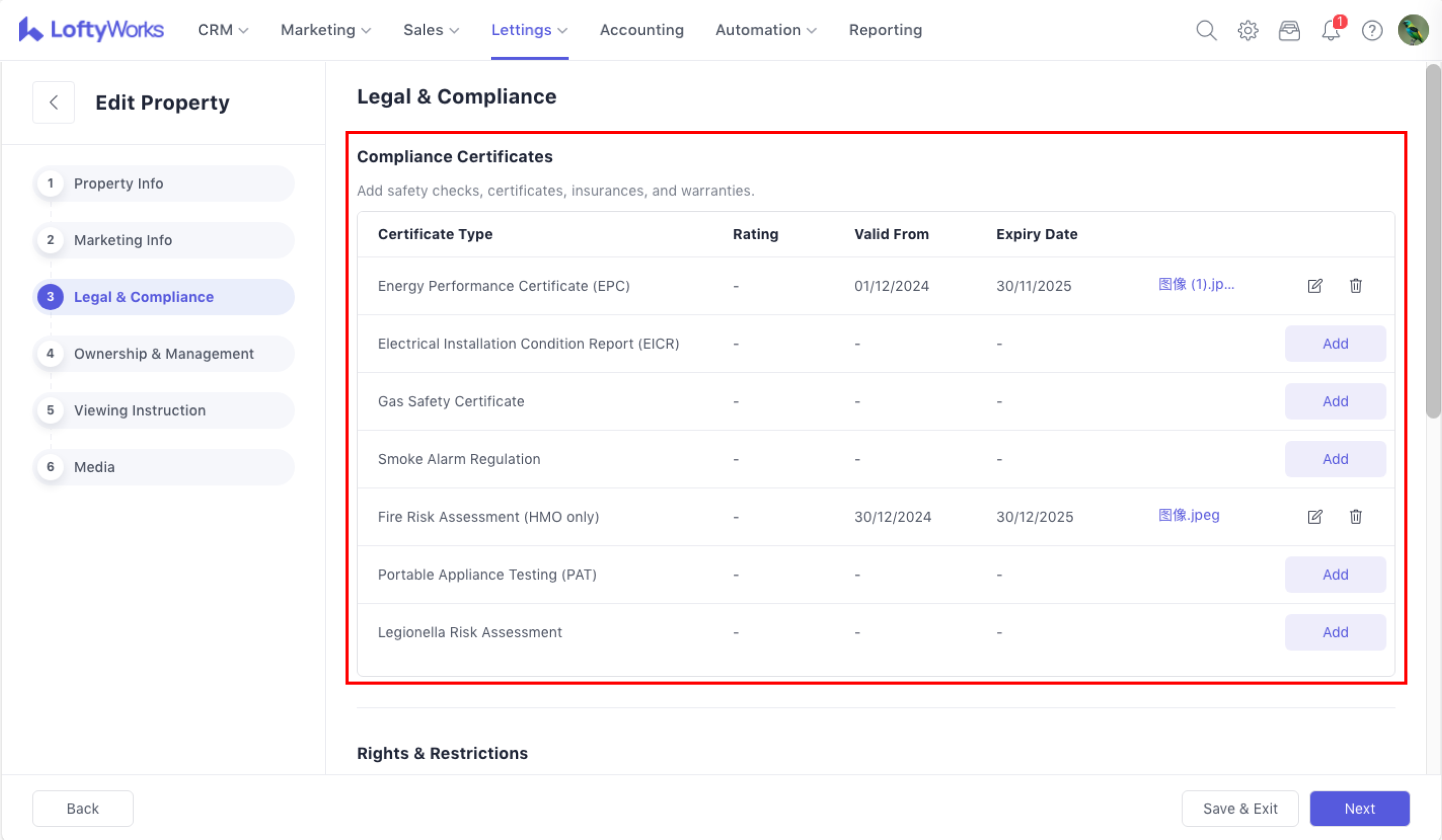Open the notifications bell icon
The height and width of the screenshot is (840, 1442).
(x=1330, y=30)
